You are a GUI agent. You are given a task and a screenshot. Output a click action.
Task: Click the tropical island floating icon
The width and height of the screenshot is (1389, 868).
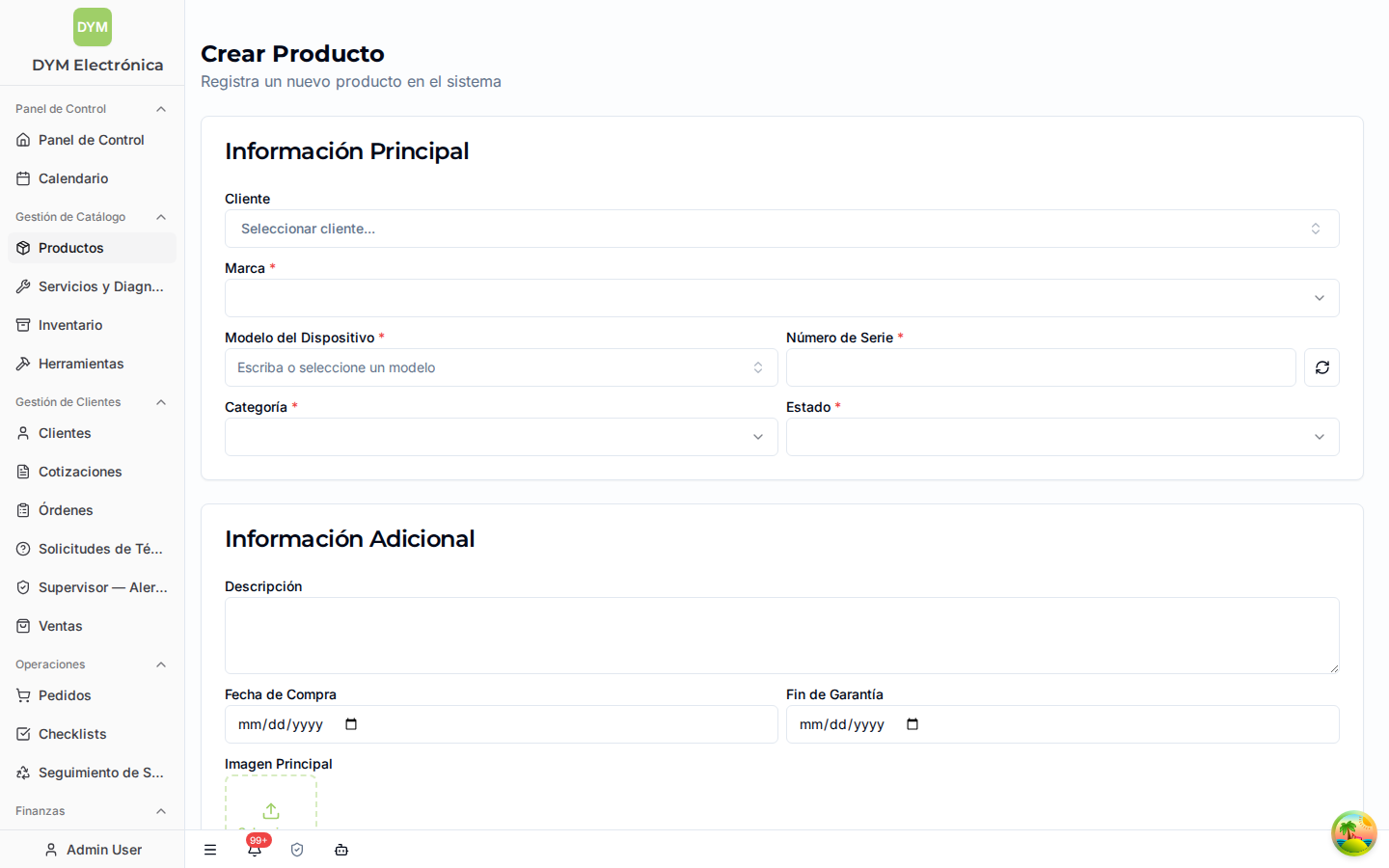click(1354, 833)
